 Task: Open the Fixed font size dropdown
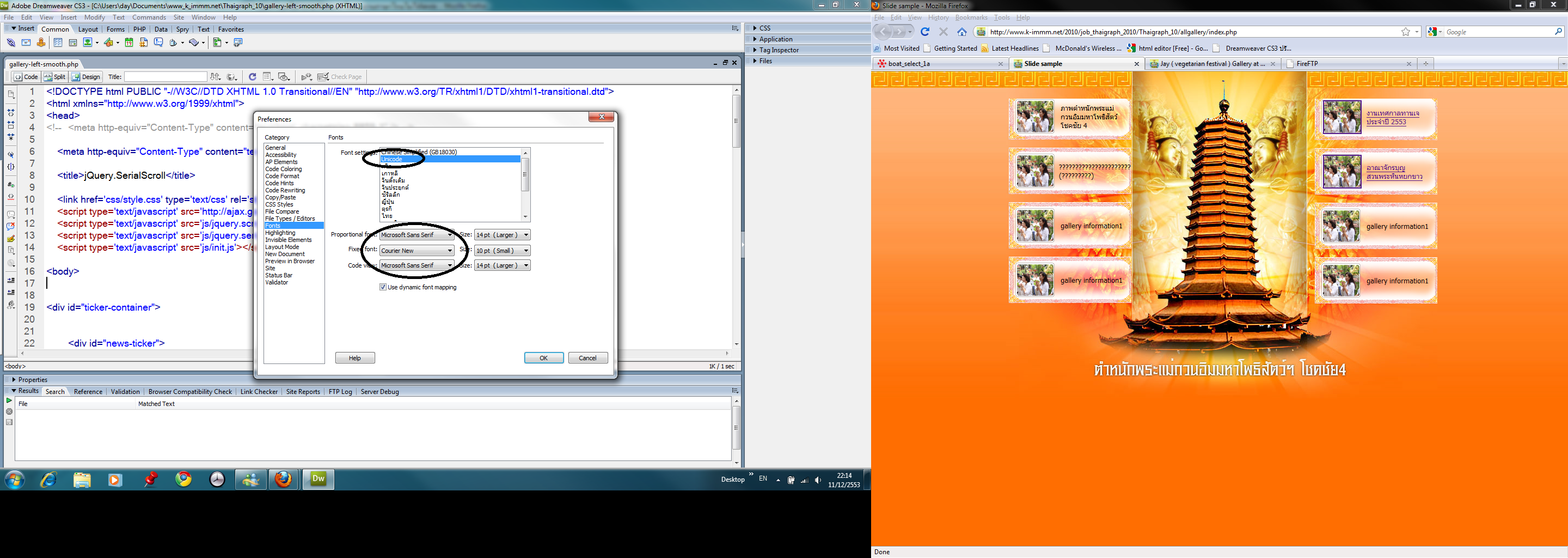click(502, 250)
